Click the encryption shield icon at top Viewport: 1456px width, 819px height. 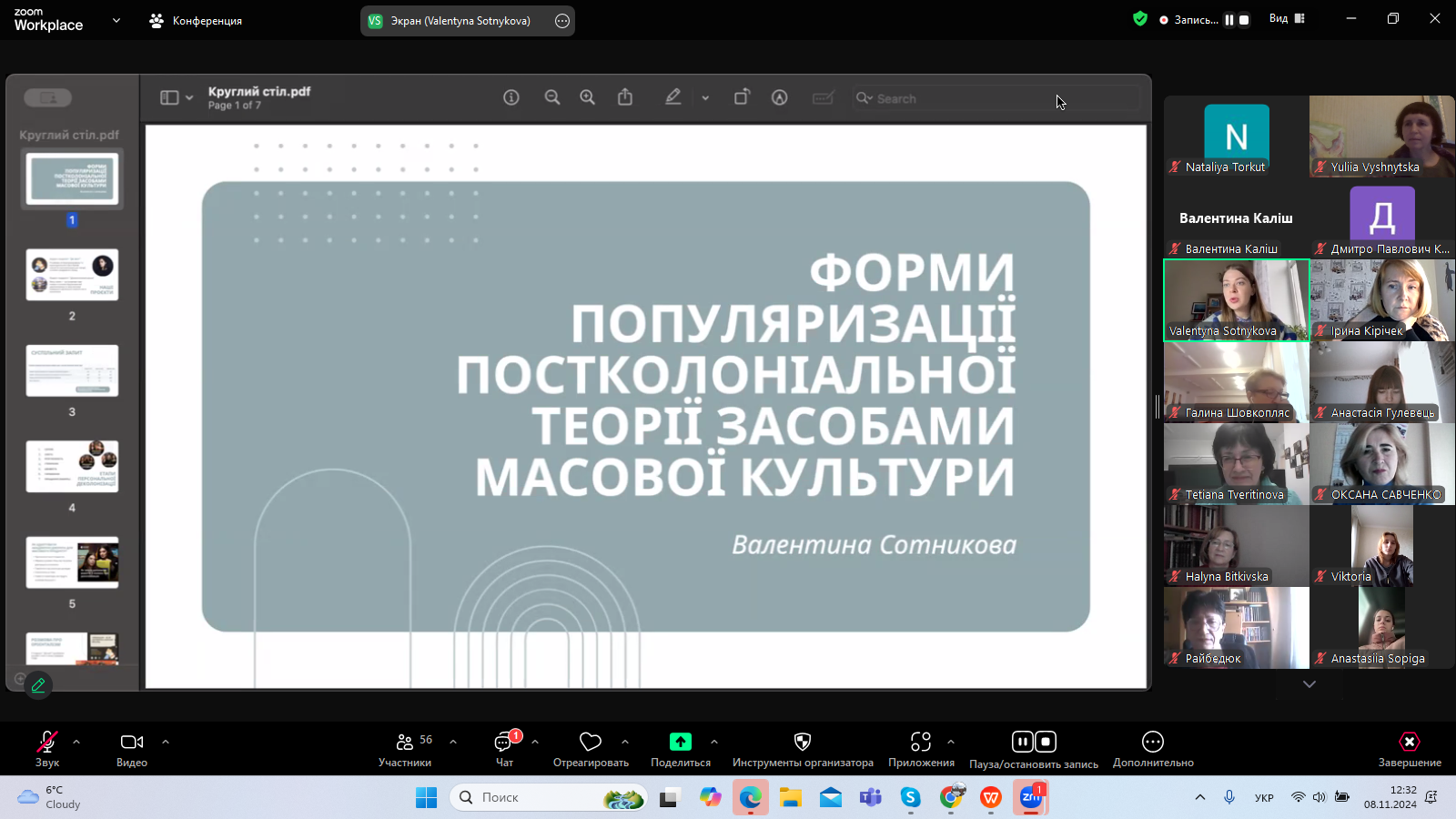pos(1139,18)
